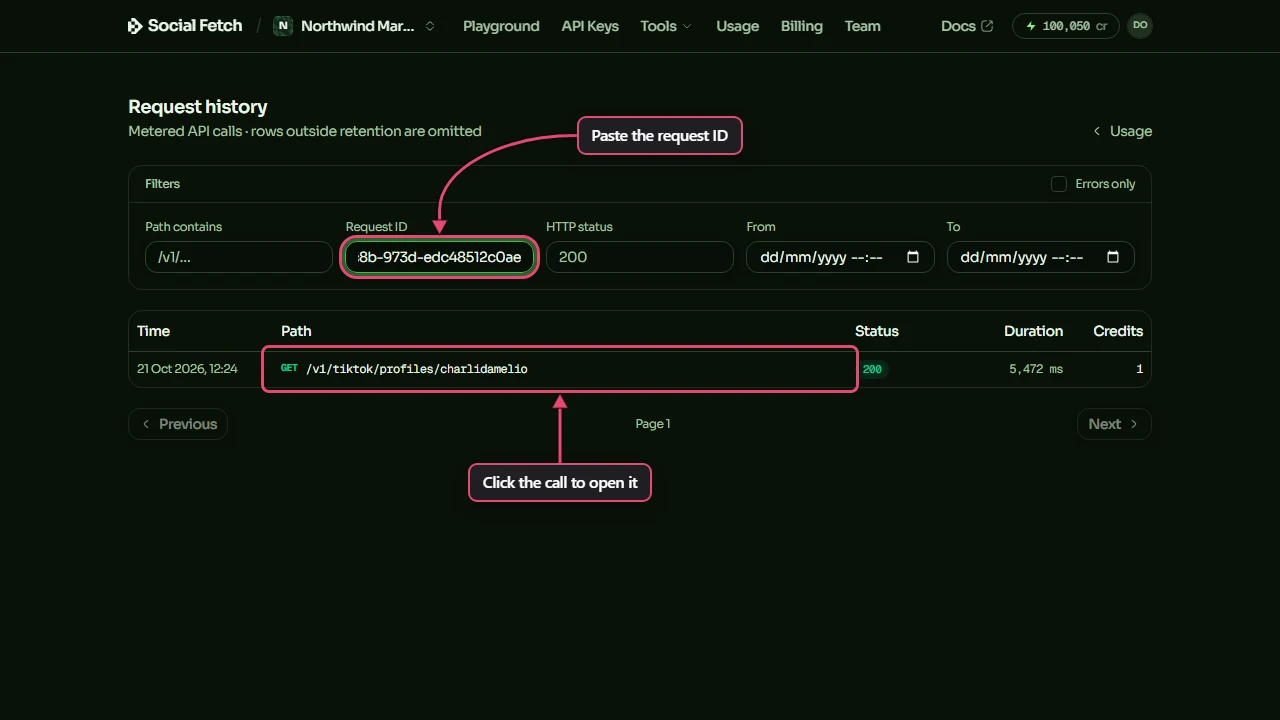Click the 21 Oct 2026, 12:24 timestamp
The image size is (1280, 720).
point(187,369)
